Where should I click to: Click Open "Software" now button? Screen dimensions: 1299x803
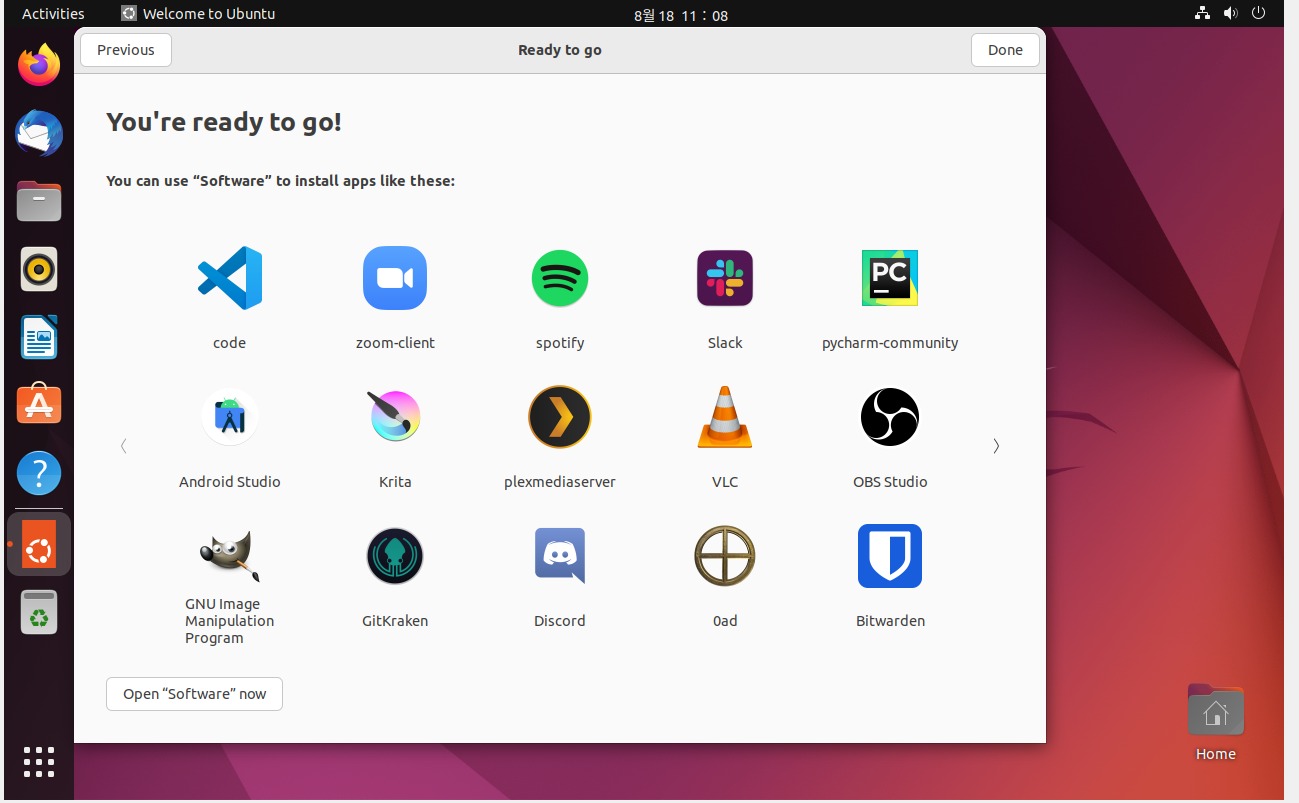(x=194, y=694)
